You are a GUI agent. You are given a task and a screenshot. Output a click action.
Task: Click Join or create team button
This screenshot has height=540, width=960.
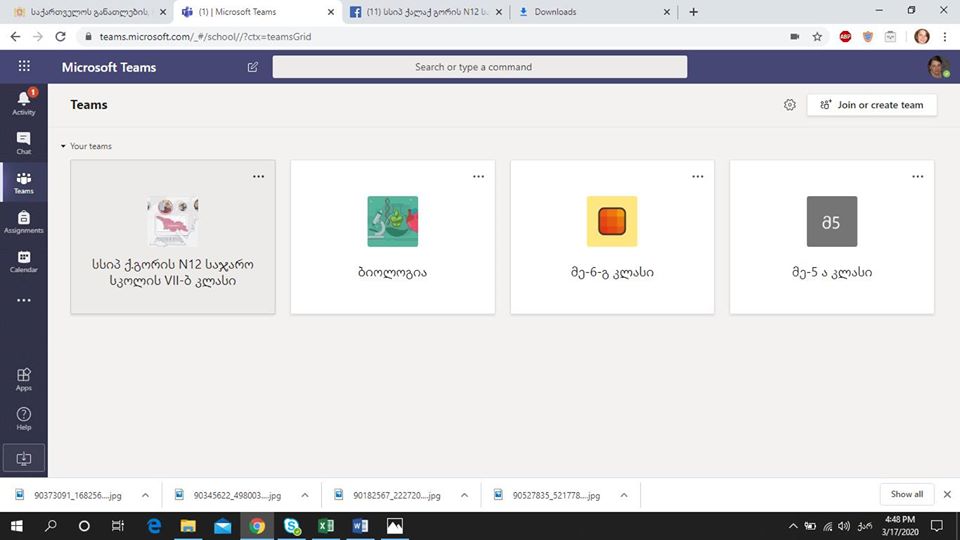pos(872,105)
